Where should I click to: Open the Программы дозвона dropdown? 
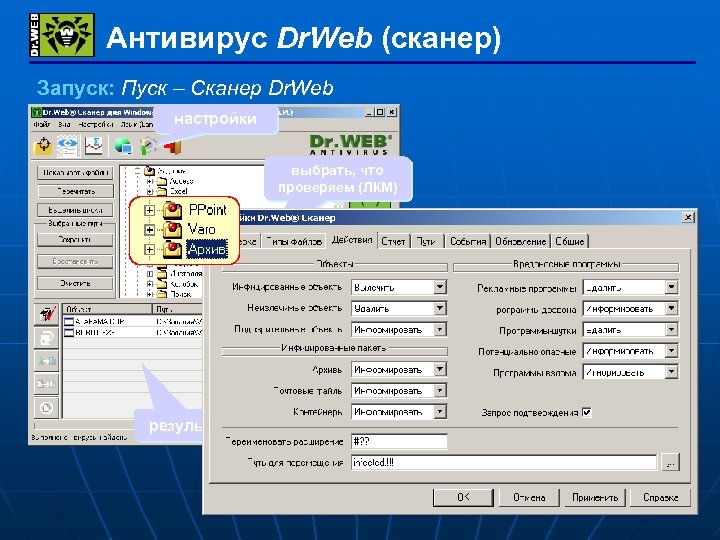point(671,308)
